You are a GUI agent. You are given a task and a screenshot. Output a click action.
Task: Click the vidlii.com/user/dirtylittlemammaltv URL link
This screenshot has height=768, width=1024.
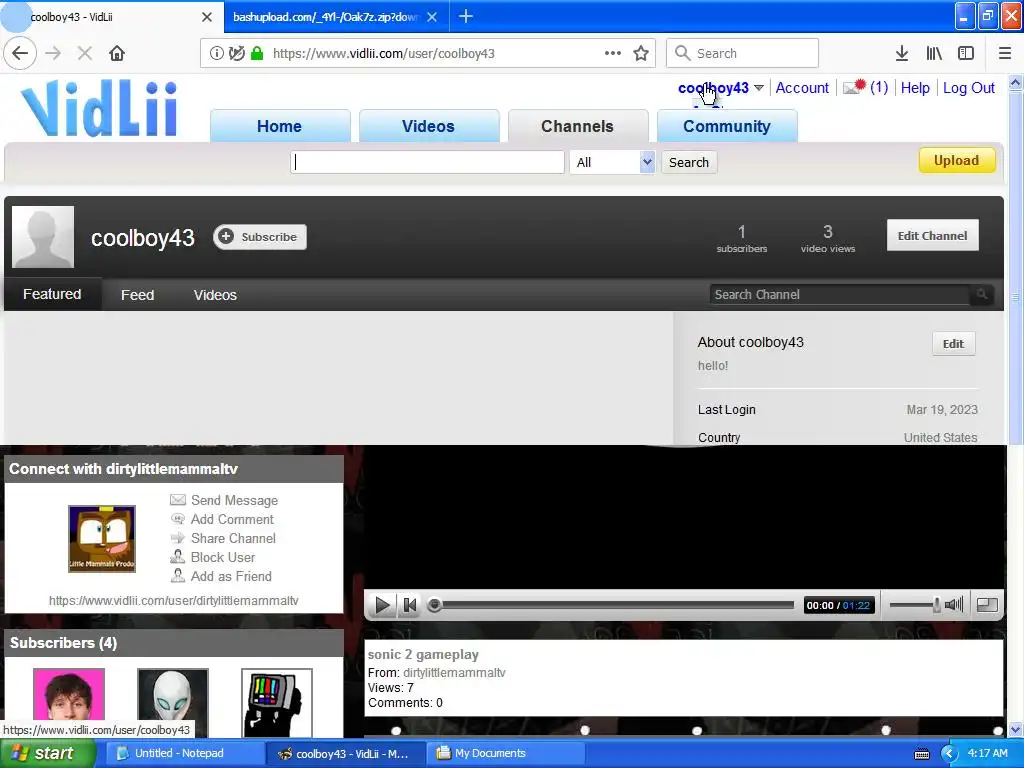click(x=174, y=600)
